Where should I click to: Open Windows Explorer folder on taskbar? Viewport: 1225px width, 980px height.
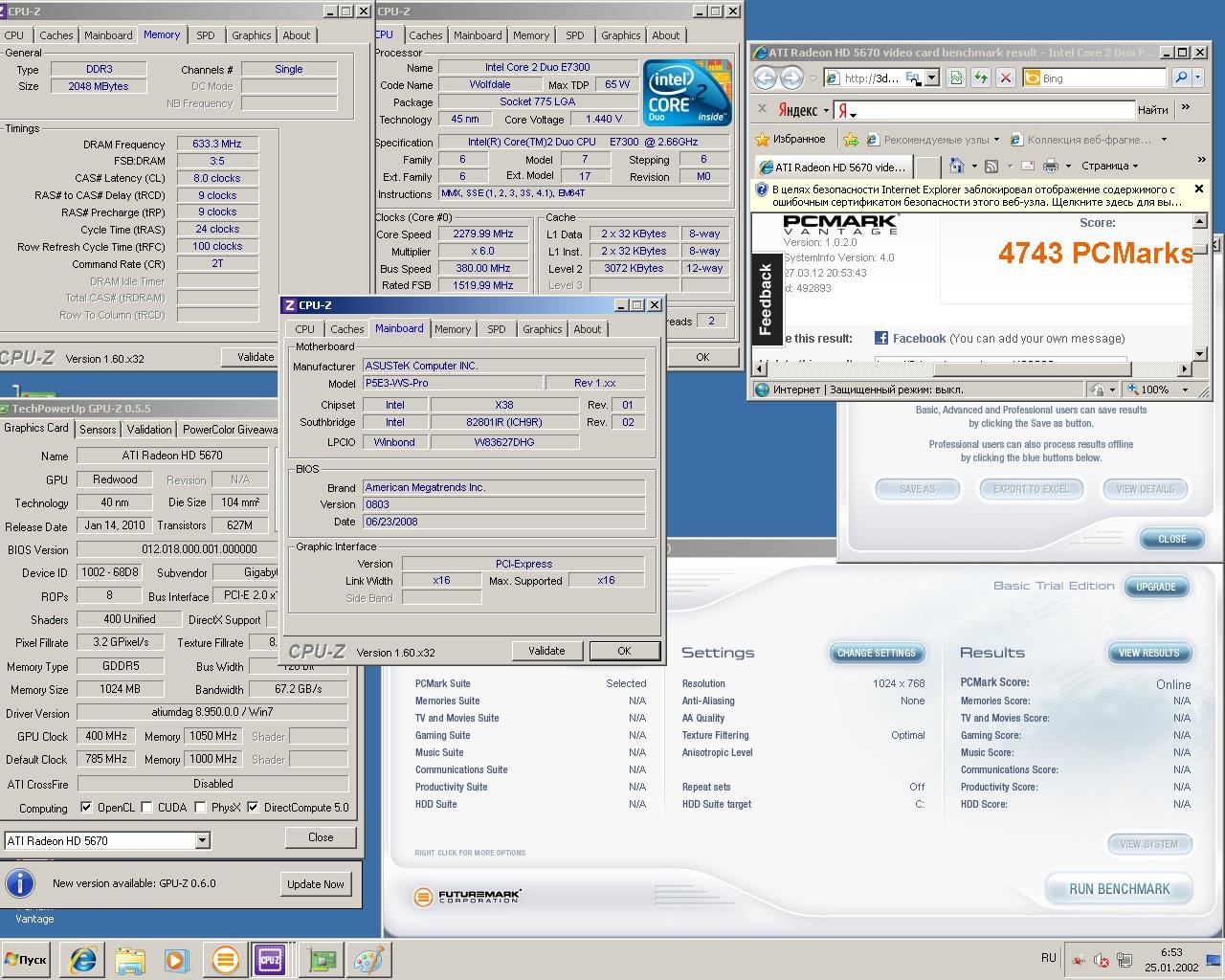[130, 959]
